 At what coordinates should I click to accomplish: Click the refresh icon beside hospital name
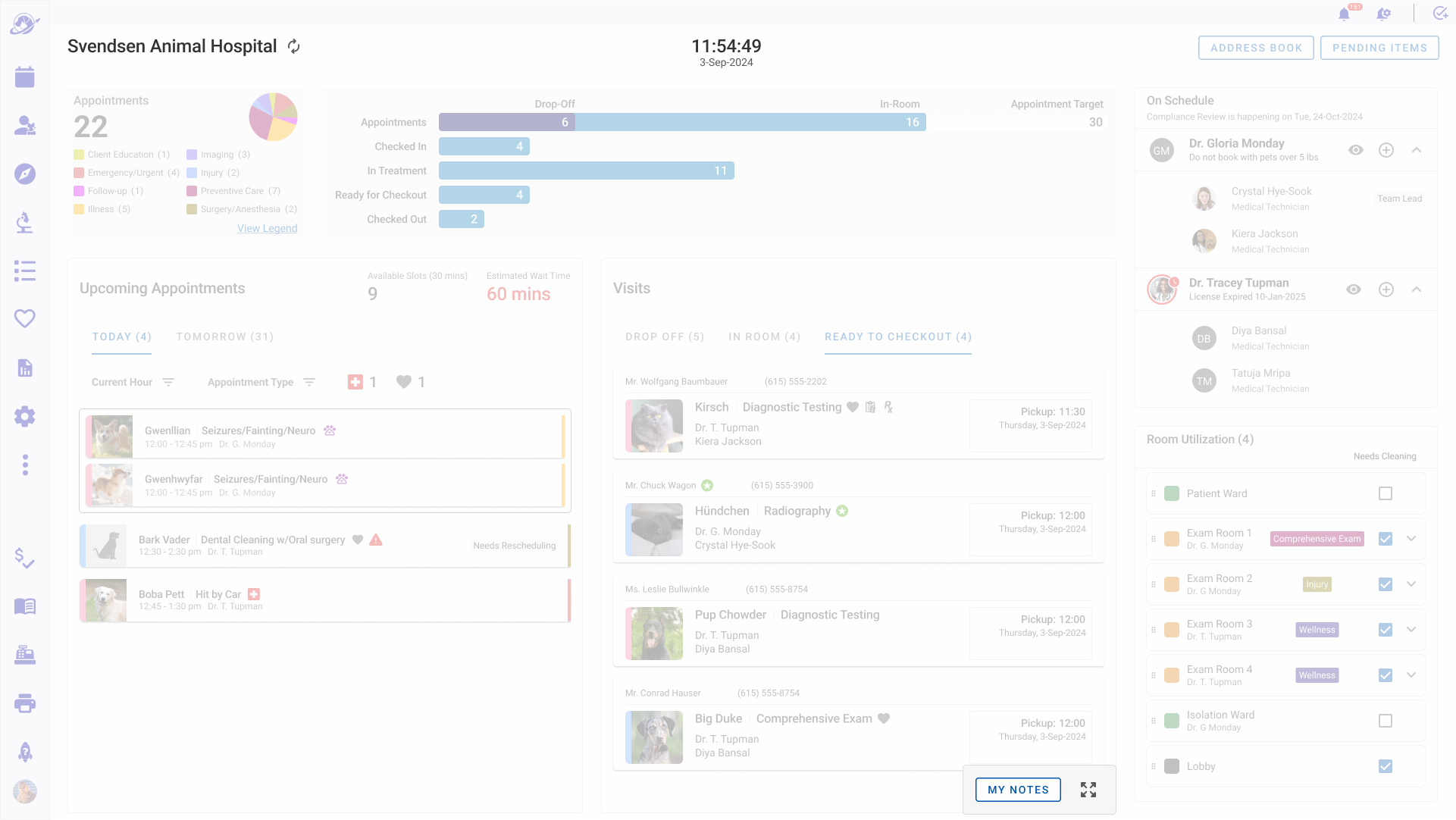pyautogui.click(x=294, y=47)
